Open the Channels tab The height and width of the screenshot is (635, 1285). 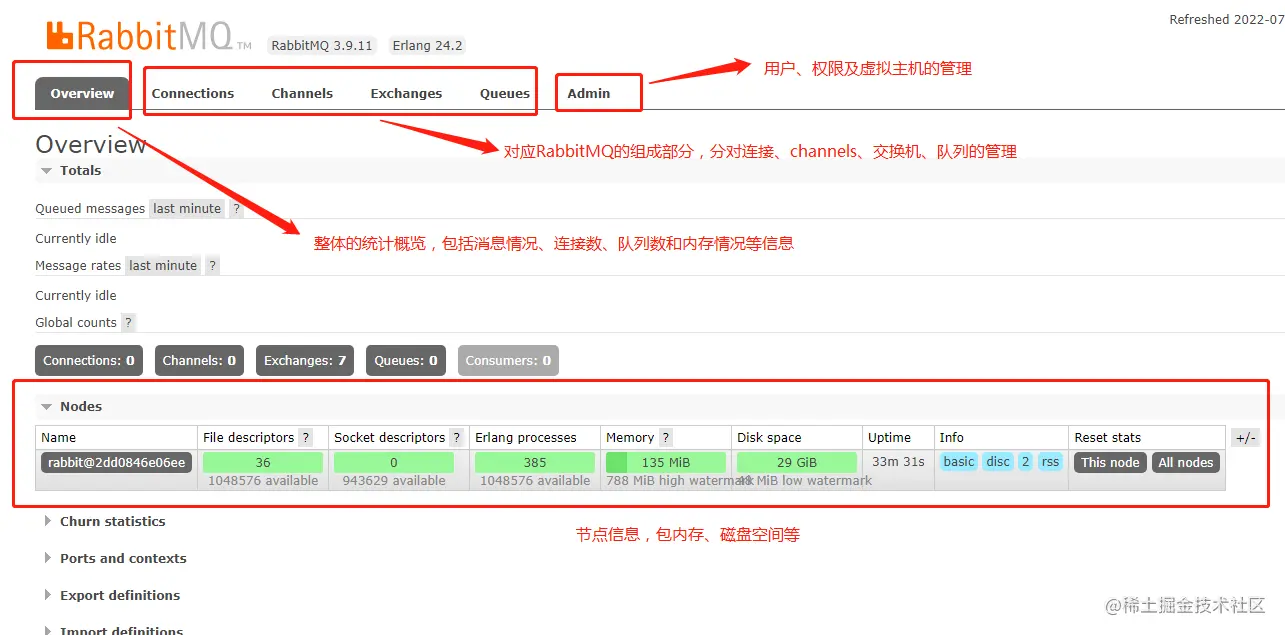302,94
